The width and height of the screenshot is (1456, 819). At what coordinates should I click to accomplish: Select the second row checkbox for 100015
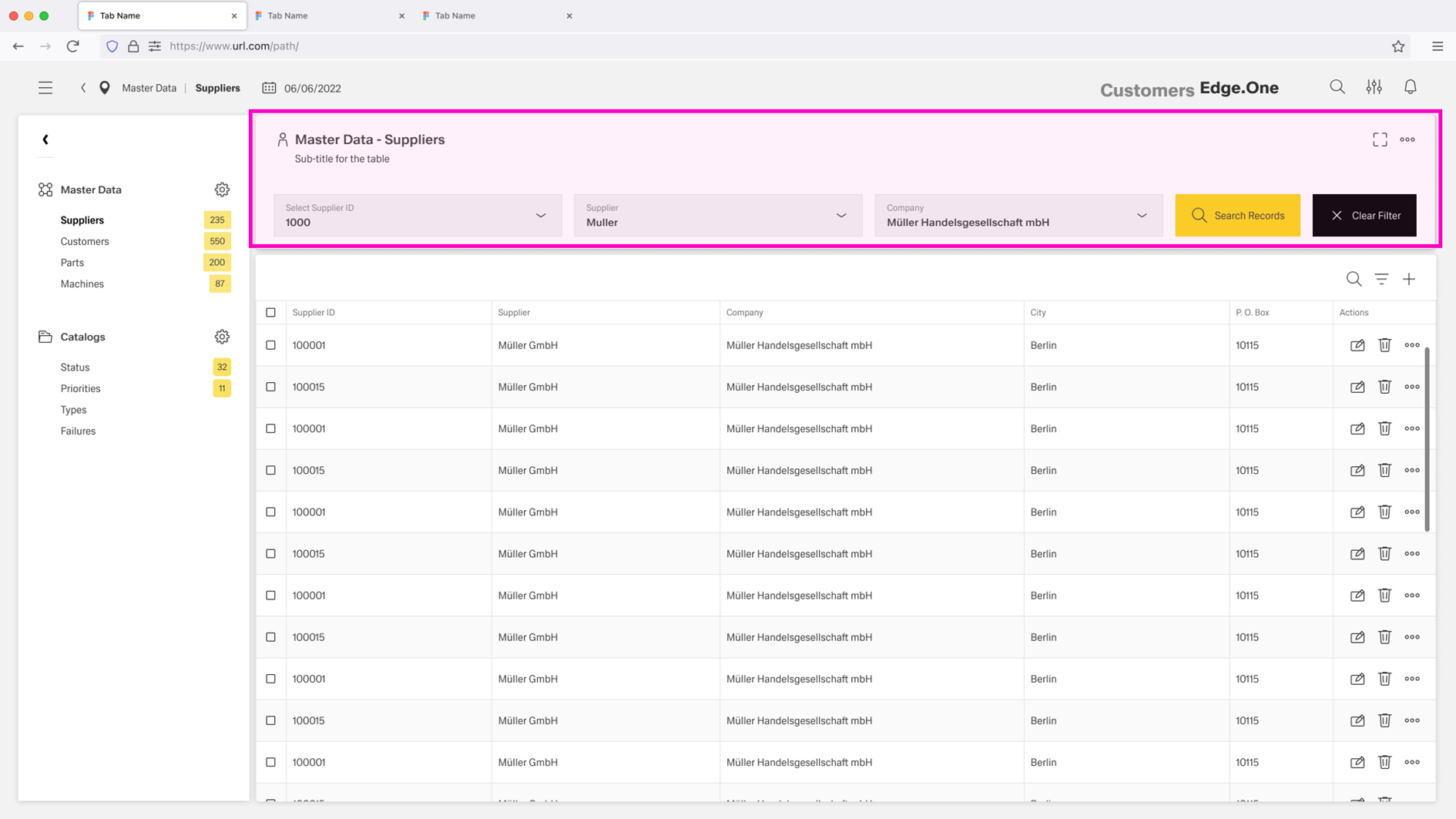(270, 387)
